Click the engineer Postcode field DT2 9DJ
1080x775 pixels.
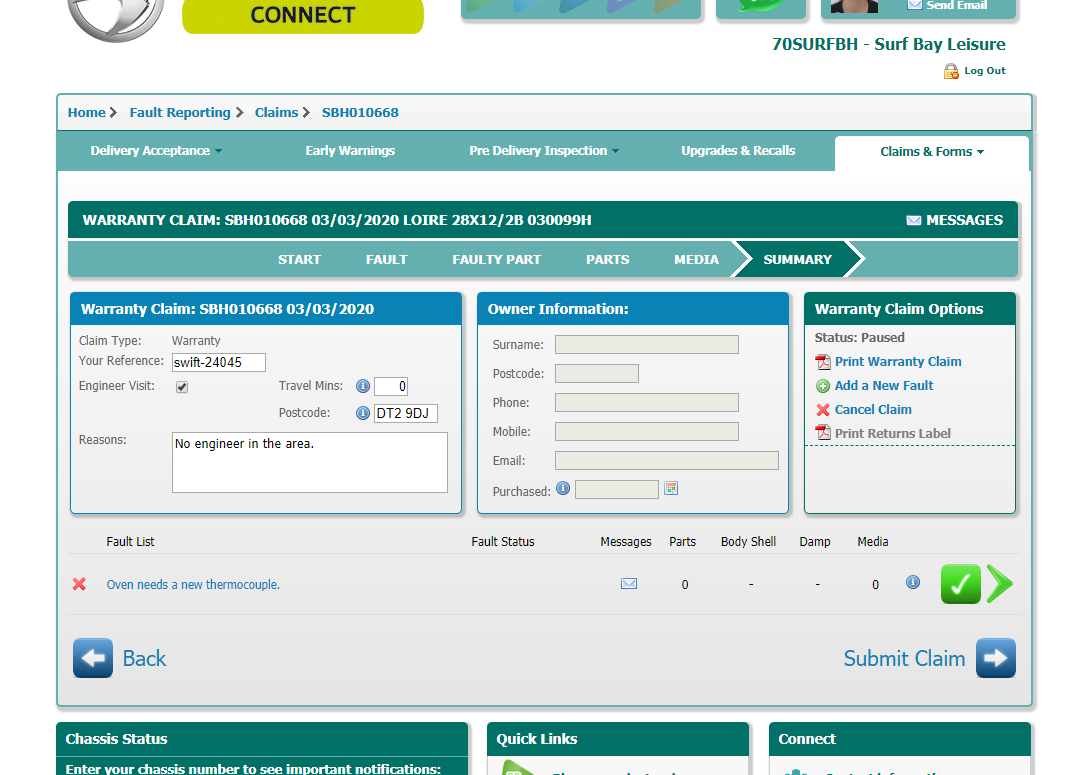(x=406, y=413)
